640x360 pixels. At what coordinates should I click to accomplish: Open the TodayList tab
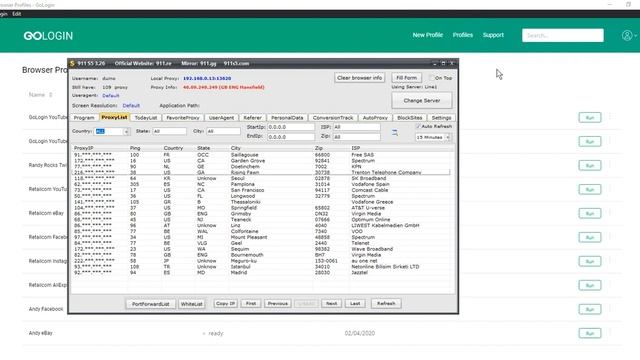coord(146,118)
